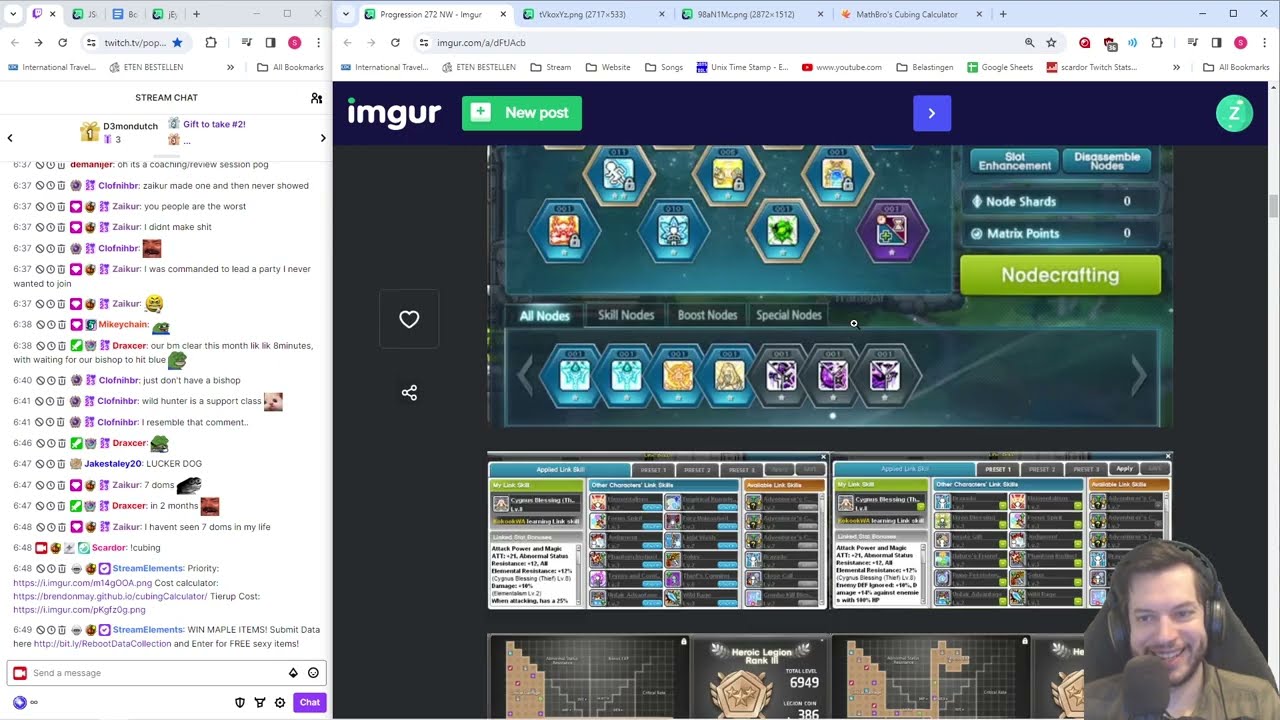Open the i.imgur.com/pKgfz0g.png link
Screen dimensions: 1280x720
pos(79,610)
